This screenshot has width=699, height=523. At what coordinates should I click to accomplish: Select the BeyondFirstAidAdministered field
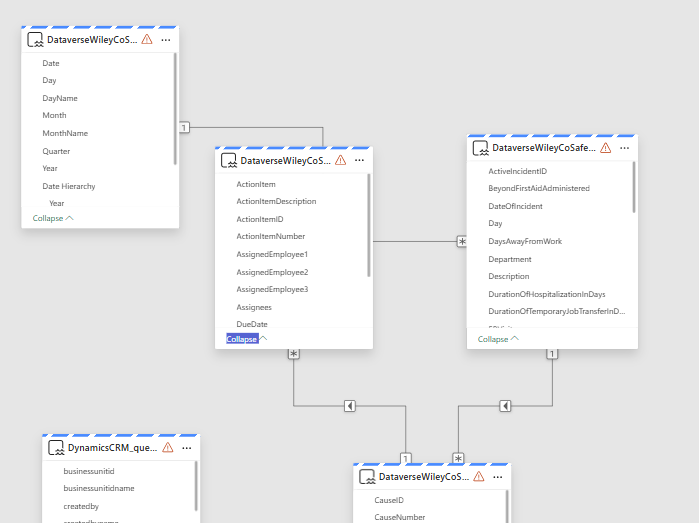tap(539, 189)
